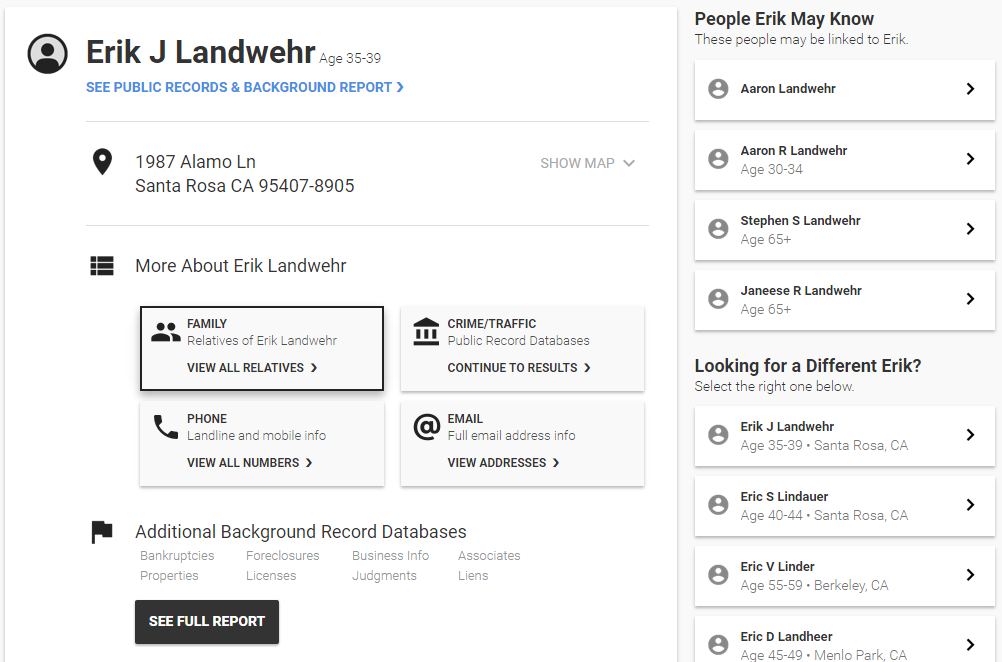Image resolution: width=1002 pixels, height=662 pixels.
Task: Expand the SHOW MAP dropdown
Action: tap(587, 163)
